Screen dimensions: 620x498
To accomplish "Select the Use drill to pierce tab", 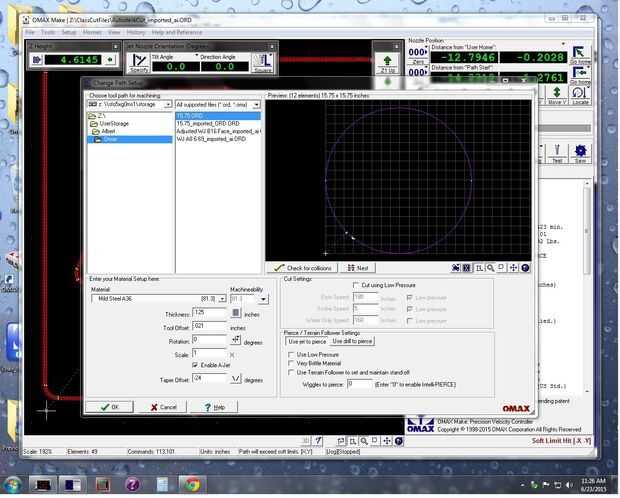I will point(353,341).
